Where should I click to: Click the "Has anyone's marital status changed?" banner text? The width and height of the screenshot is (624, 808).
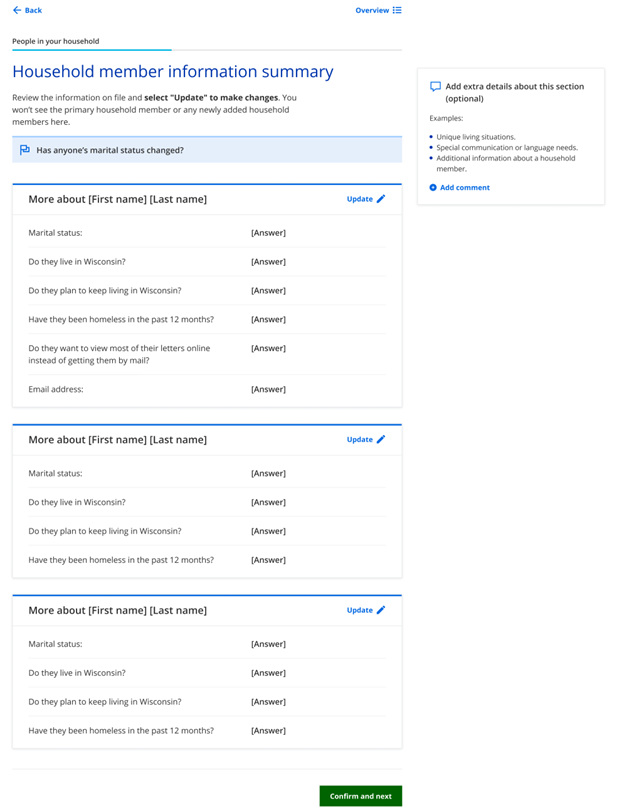pos(110,150)
